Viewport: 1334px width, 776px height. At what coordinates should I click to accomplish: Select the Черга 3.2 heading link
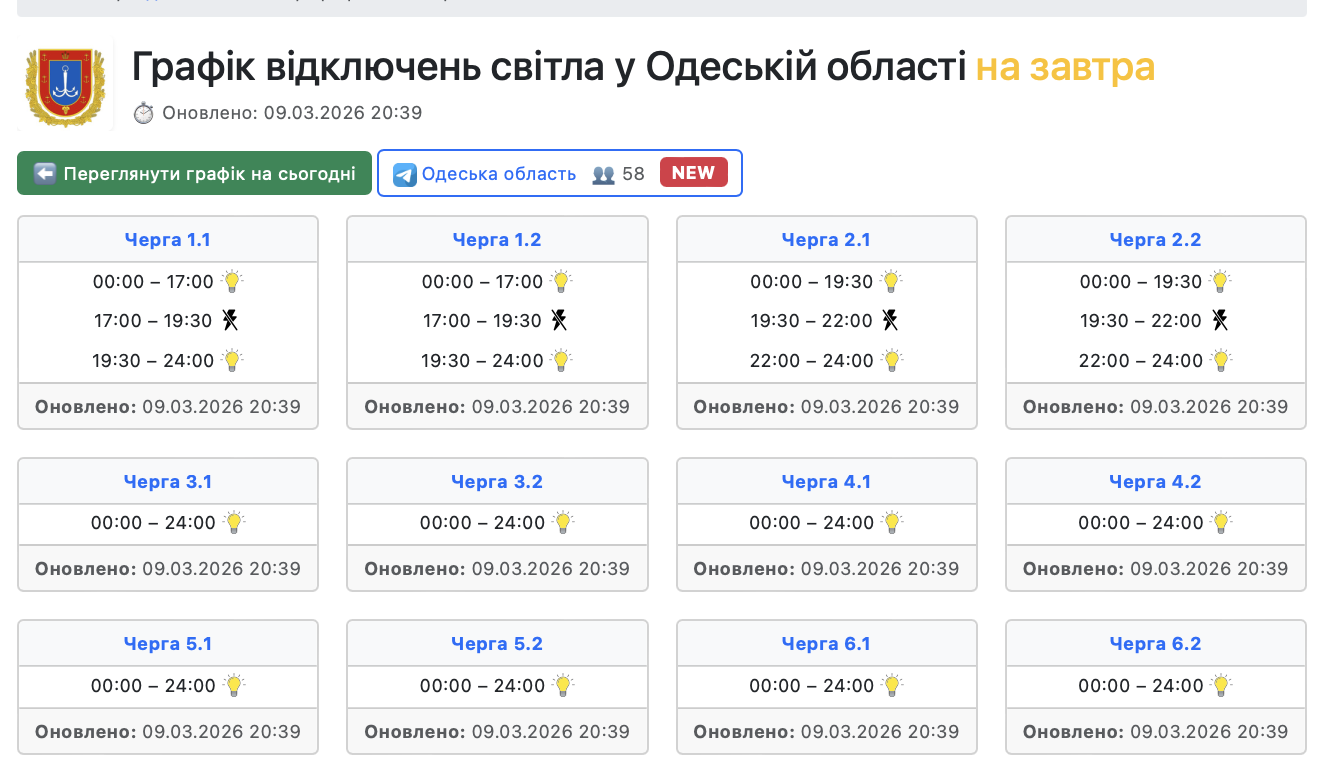point(497,482)
